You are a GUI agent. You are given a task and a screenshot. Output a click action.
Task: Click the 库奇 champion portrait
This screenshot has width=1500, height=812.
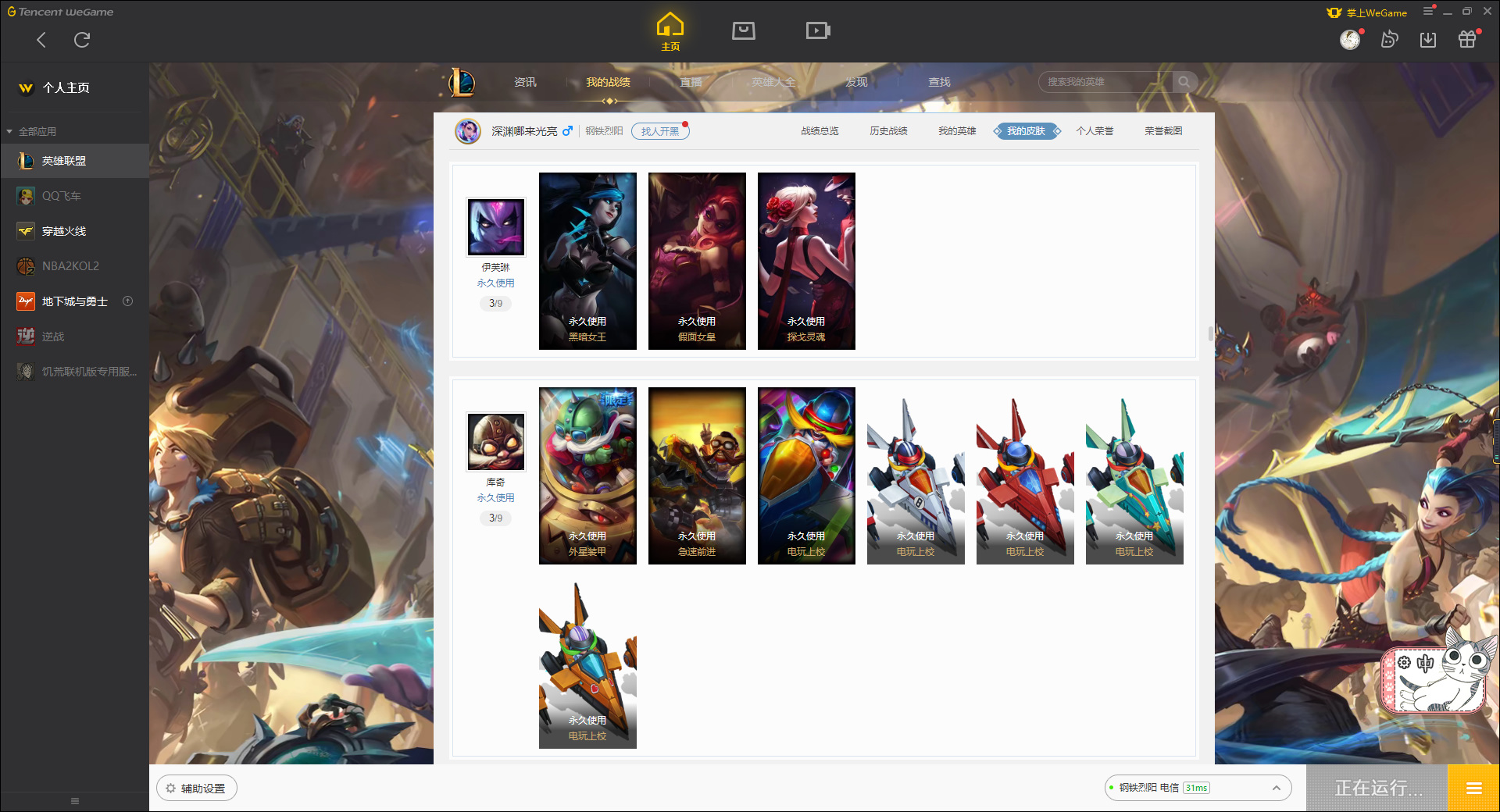tap(496, 442)
